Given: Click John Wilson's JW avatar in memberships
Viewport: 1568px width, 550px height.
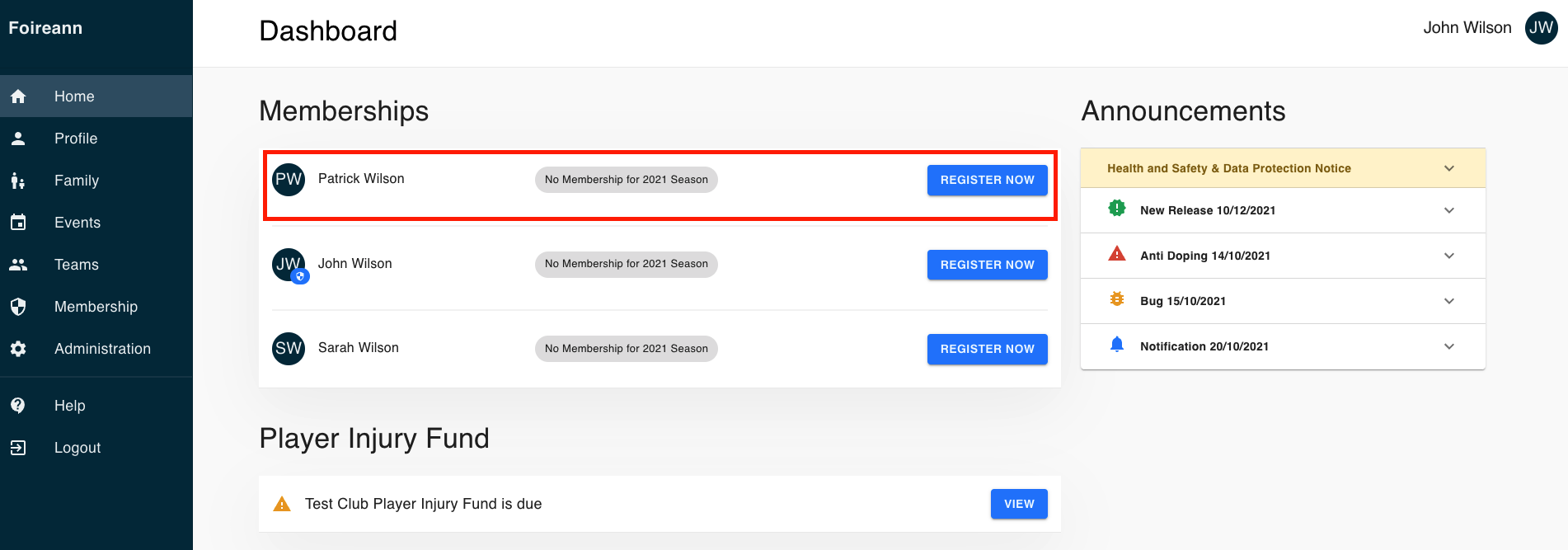Looking at the screenshot, I should point(289,264).
